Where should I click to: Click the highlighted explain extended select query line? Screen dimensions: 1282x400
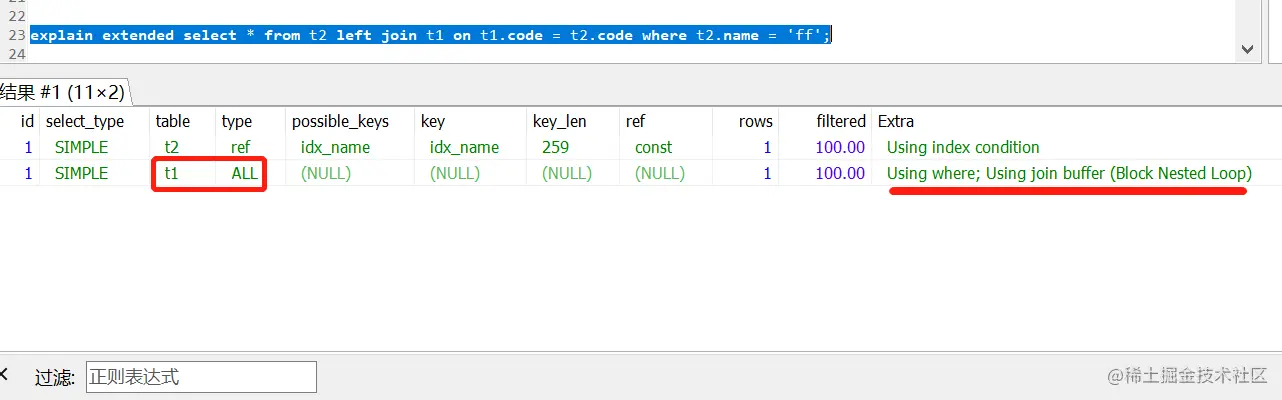click(431, 35)
